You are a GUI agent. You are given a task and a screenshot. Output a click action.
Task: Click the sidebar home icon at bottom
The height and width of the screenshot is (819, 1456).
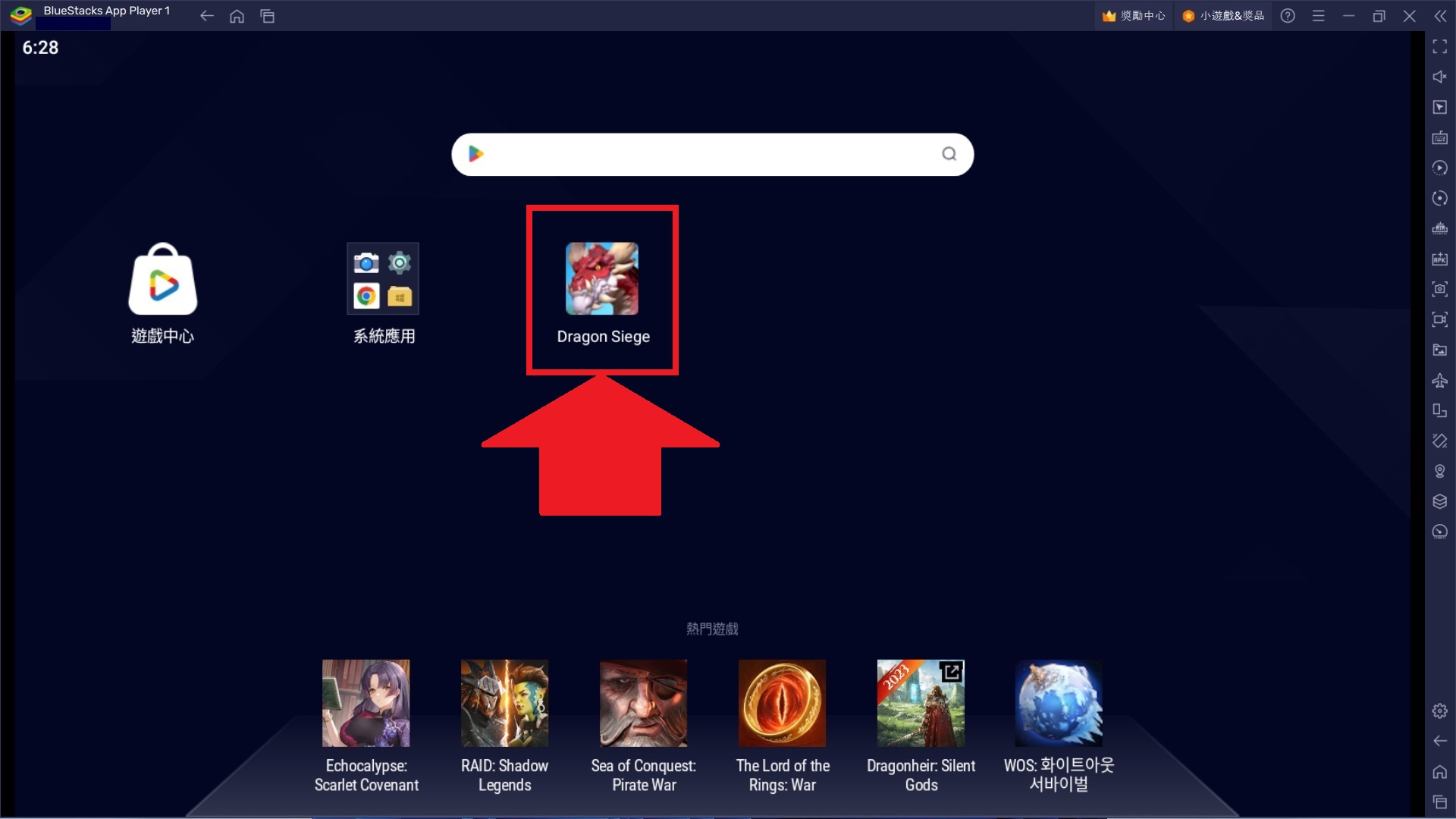(1439, 772)
